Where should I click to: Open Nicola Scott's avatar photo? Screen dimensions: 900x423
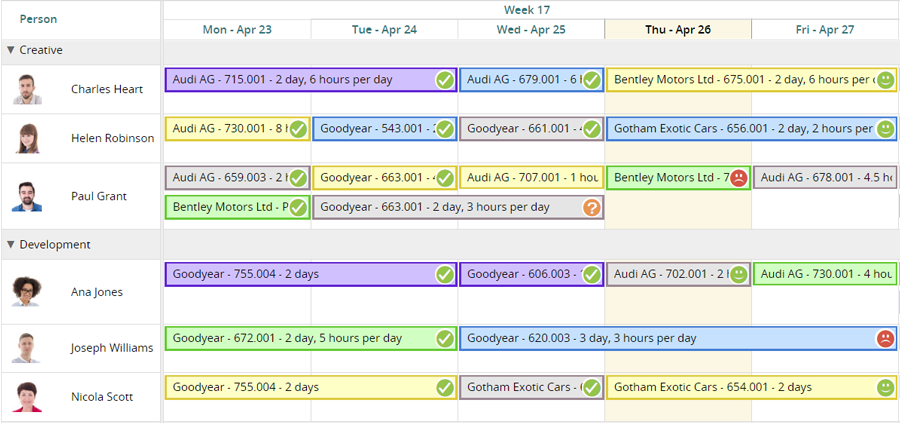pos(27,397)
